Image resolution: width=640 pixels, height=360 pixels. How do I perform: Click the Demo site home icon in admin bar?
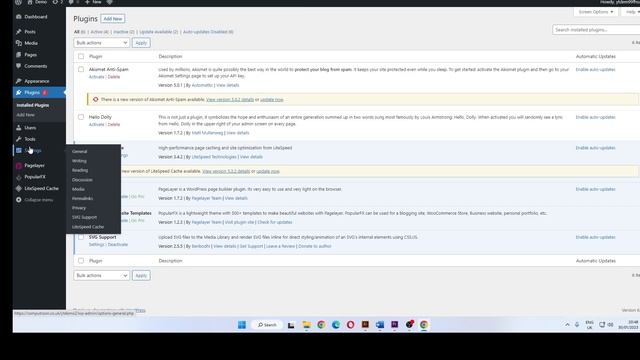pyautogui.click(x=29, y=2)
